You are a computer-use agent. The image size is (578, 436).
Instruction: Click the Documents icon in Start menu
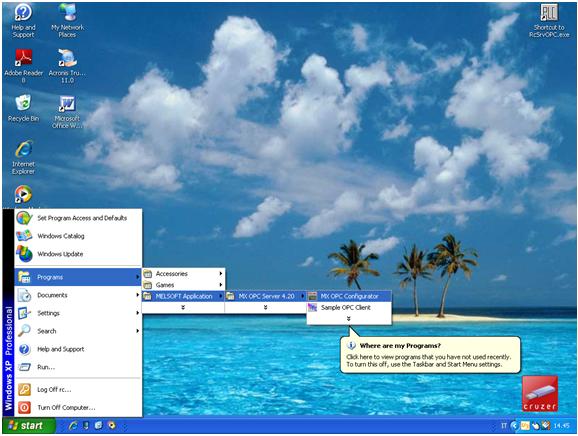(x=24, y=295)
